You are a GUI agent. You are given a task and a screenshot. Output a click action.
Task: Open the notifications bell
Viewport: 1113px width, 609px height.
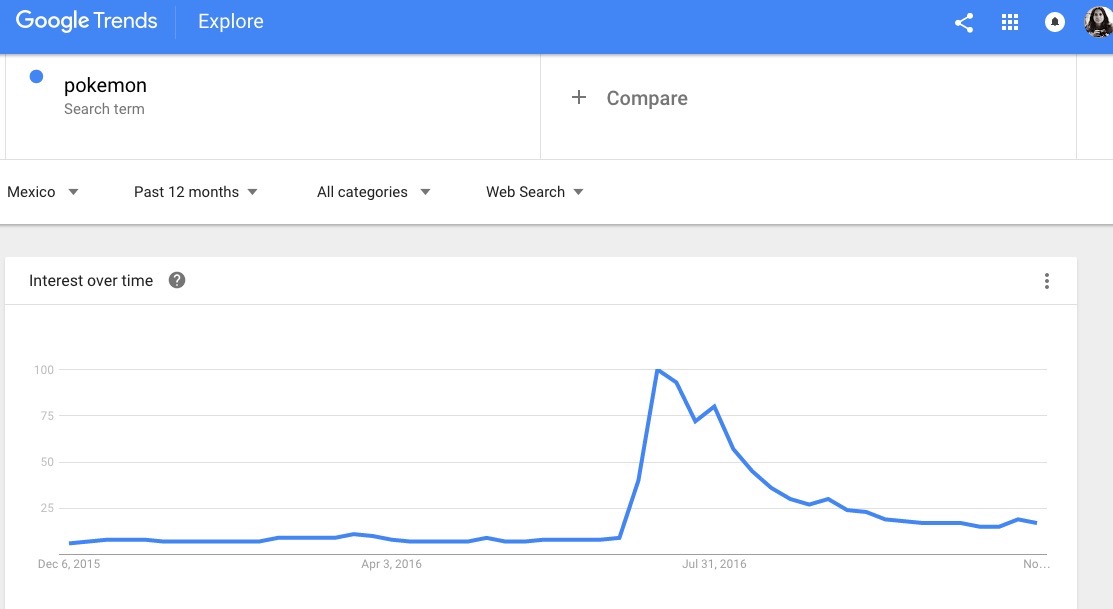[x=1055, y=23]
